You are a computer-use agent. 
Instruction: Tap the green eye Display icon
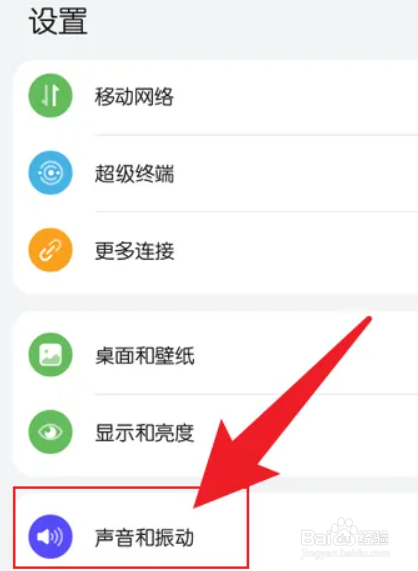(50, 432)
